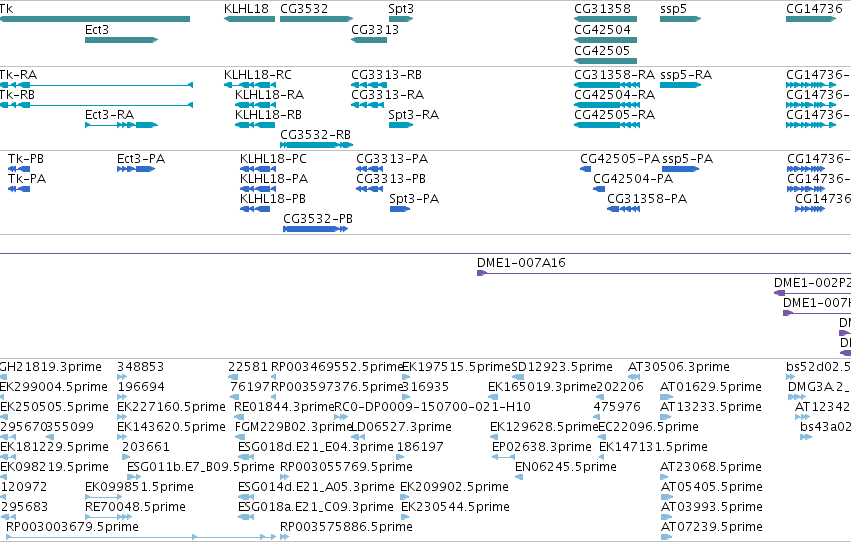Open the KLHL18-PC protein label
The width and height of the screenshot is (851, 542).
tap(273, 159)
